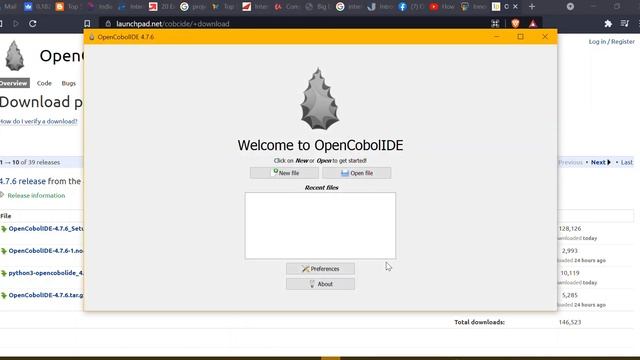The width and height of the screenshot is (640, 360).
Task: Open a new browser tab with plus
Action: coord(532,7)
